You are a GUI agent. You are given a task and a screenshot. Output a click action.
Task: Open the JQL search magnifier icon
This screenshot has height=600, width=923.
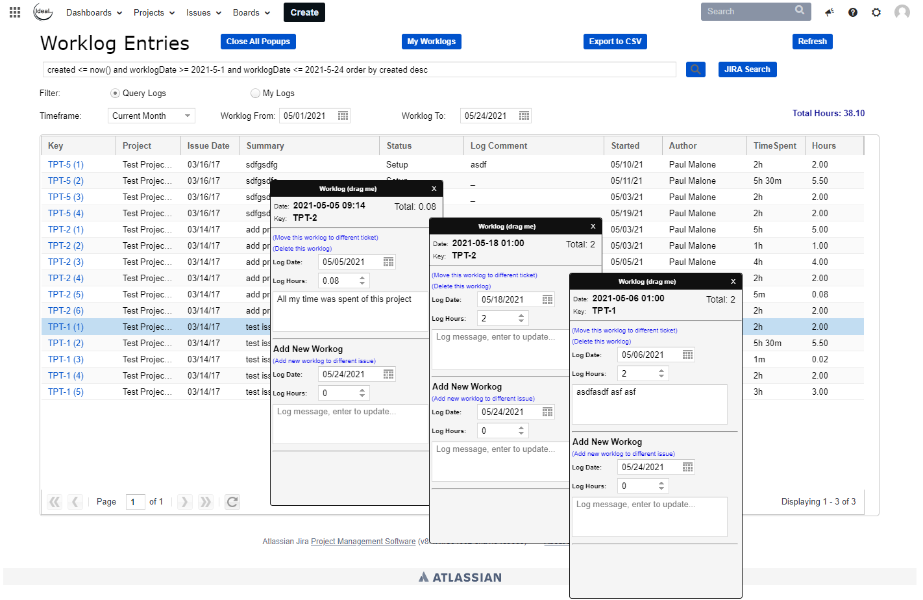[695, 69]
